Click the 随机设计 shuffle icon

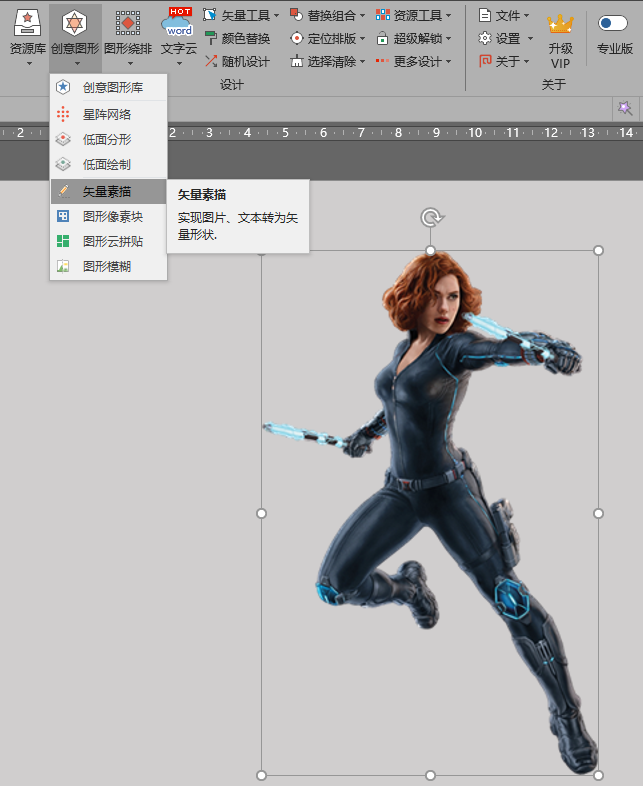point(210,61)
